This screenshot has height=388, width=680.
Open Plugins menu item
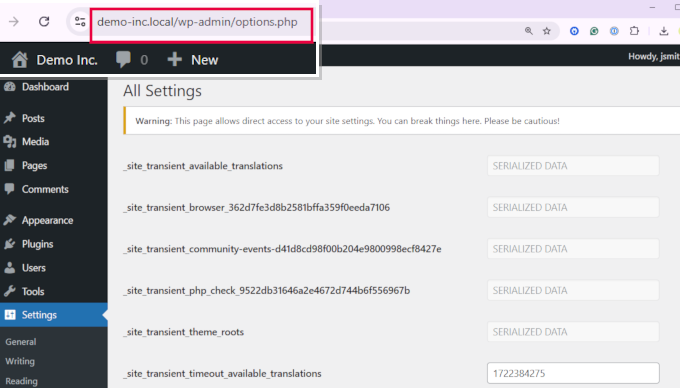(x=37, y=244)
